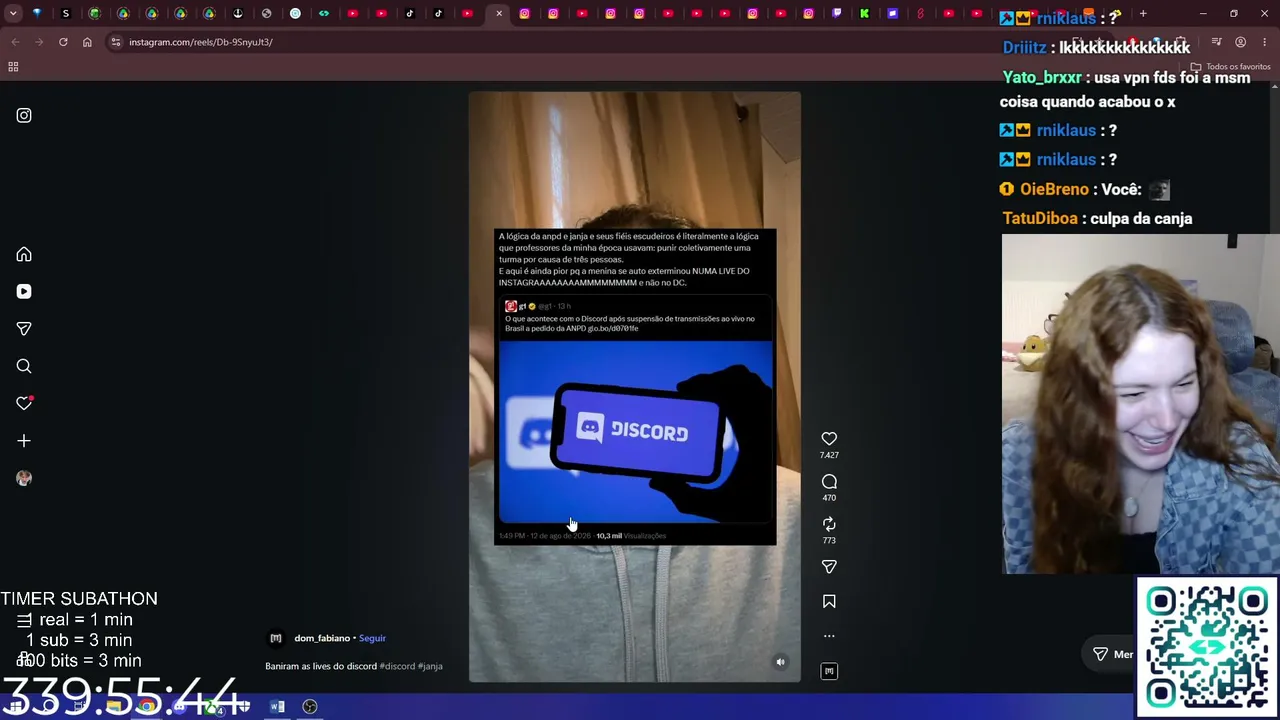
Task: Open the reel's comments icon
Action: pyautogui.click(x=829, y=482)
